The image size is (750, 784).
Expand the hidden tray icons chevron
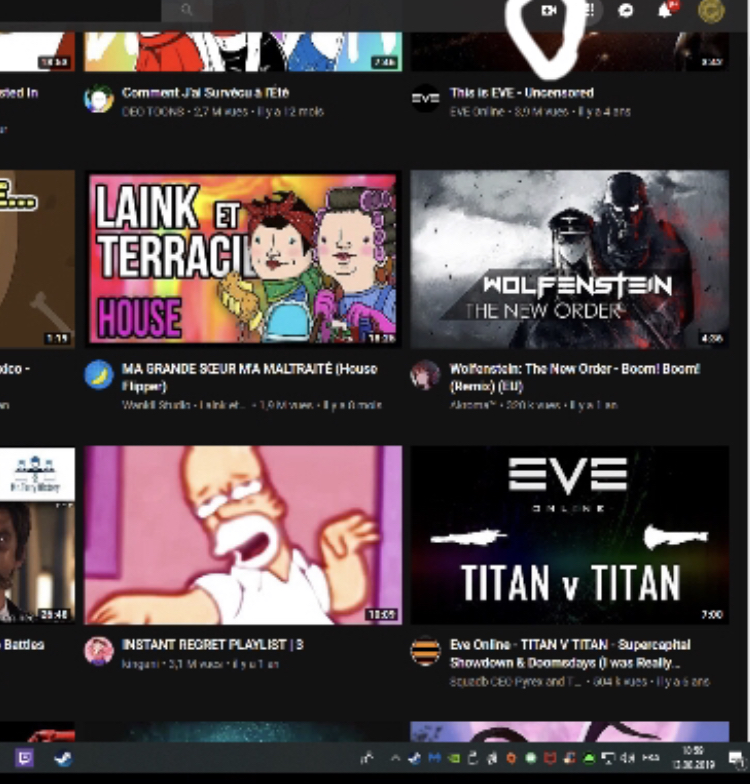396,758
